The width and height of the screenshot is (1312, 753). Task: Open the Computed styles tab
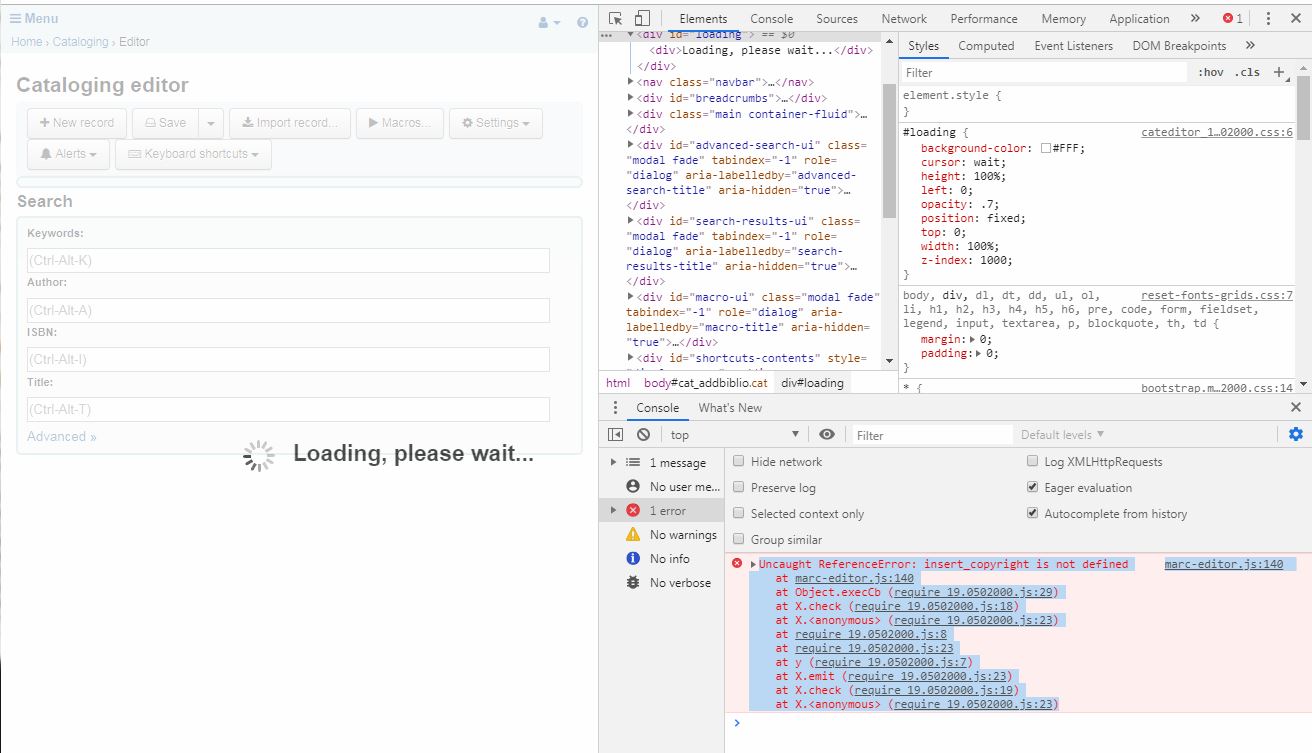point(986,46)
